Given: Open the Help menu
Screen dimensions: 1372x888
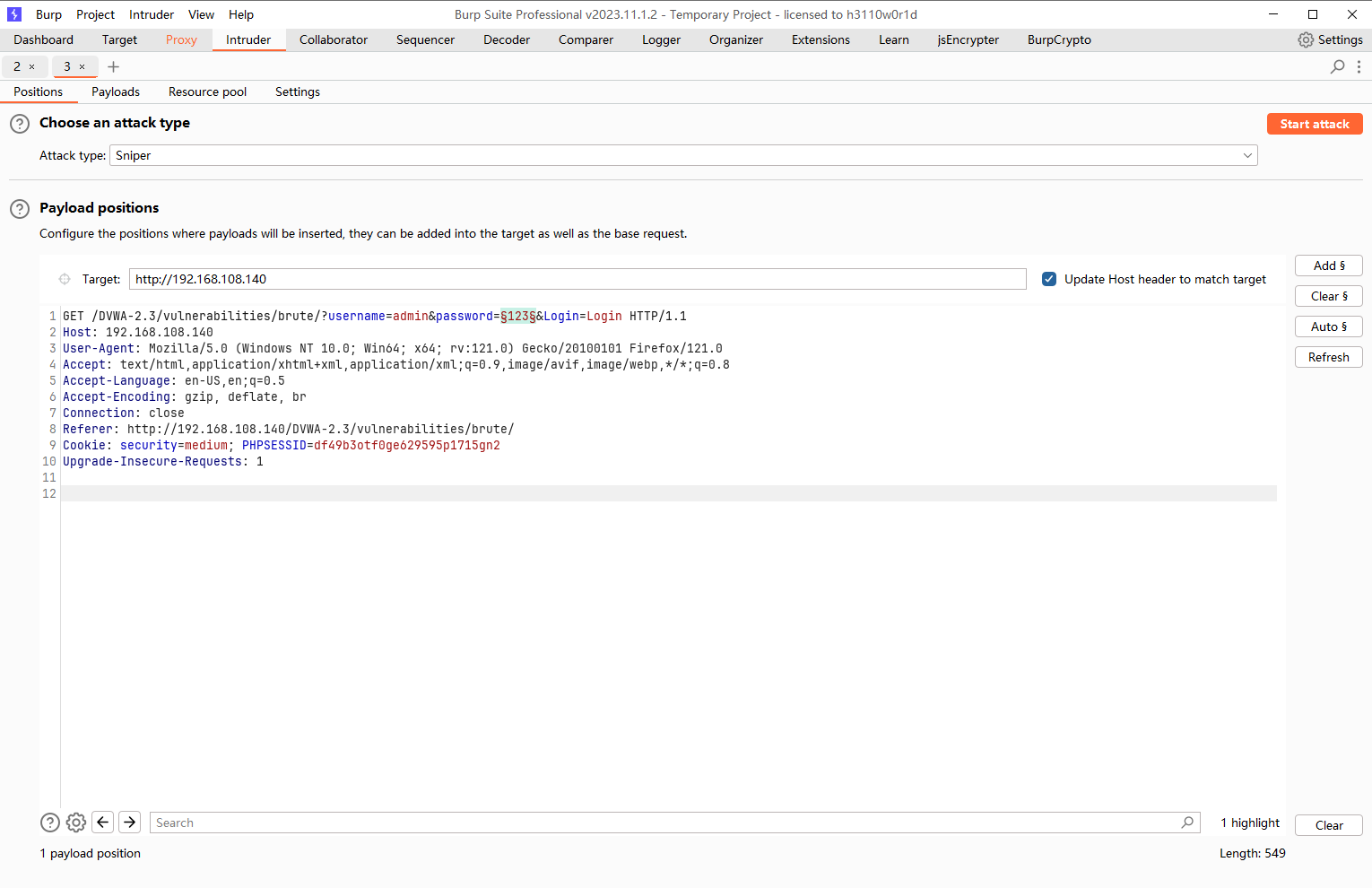Looking at the screenshot, I should 241,14.
